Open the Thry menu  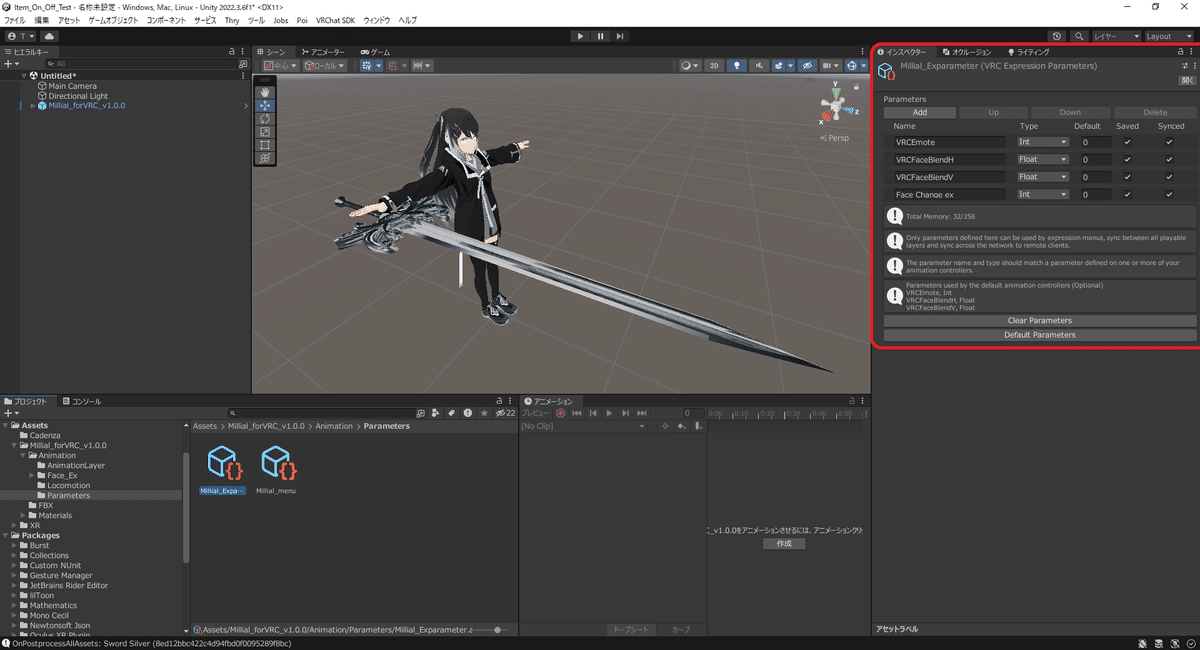(x=232, y=20)
